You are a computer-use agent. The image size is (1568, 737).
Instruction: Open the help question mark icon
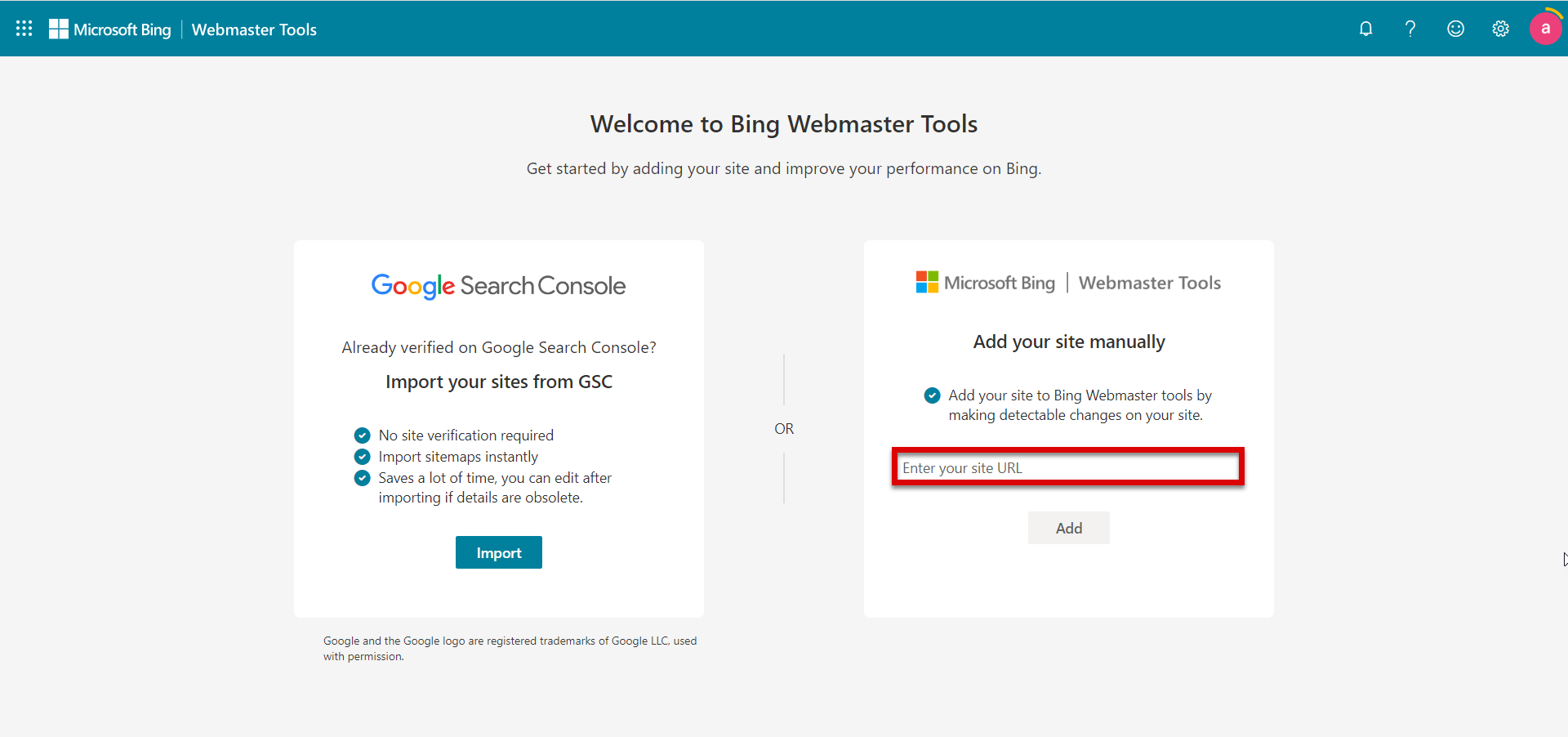(x=1410, y=29)
